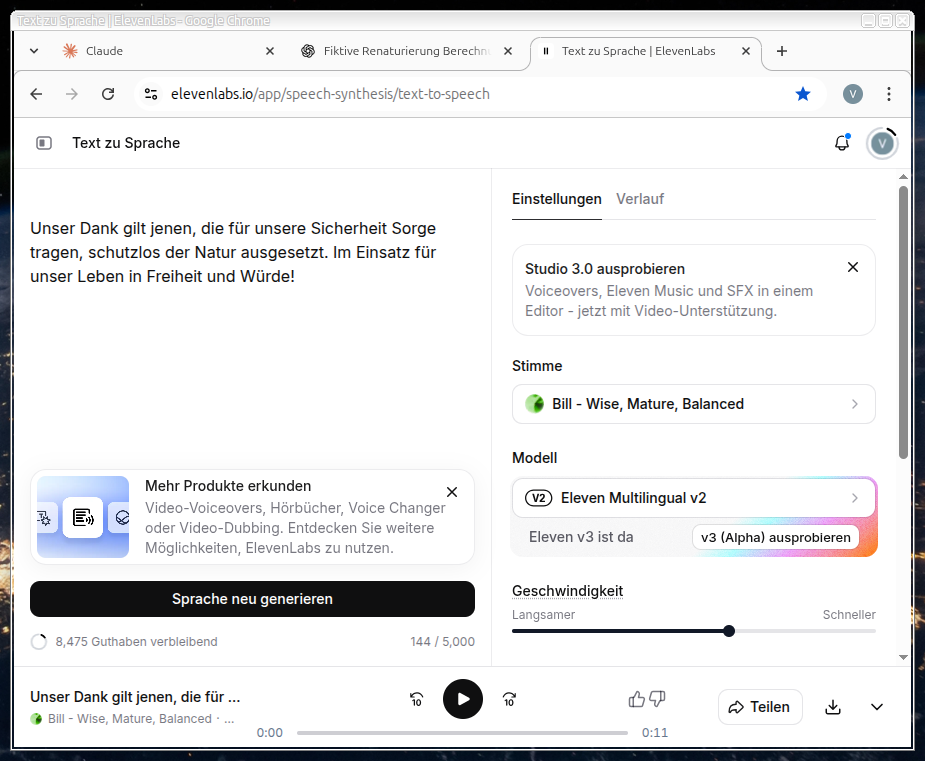The height and width of the screenshot is (761, 925).
Task: Open the notifications bell
Action: (x=841, y=143)
